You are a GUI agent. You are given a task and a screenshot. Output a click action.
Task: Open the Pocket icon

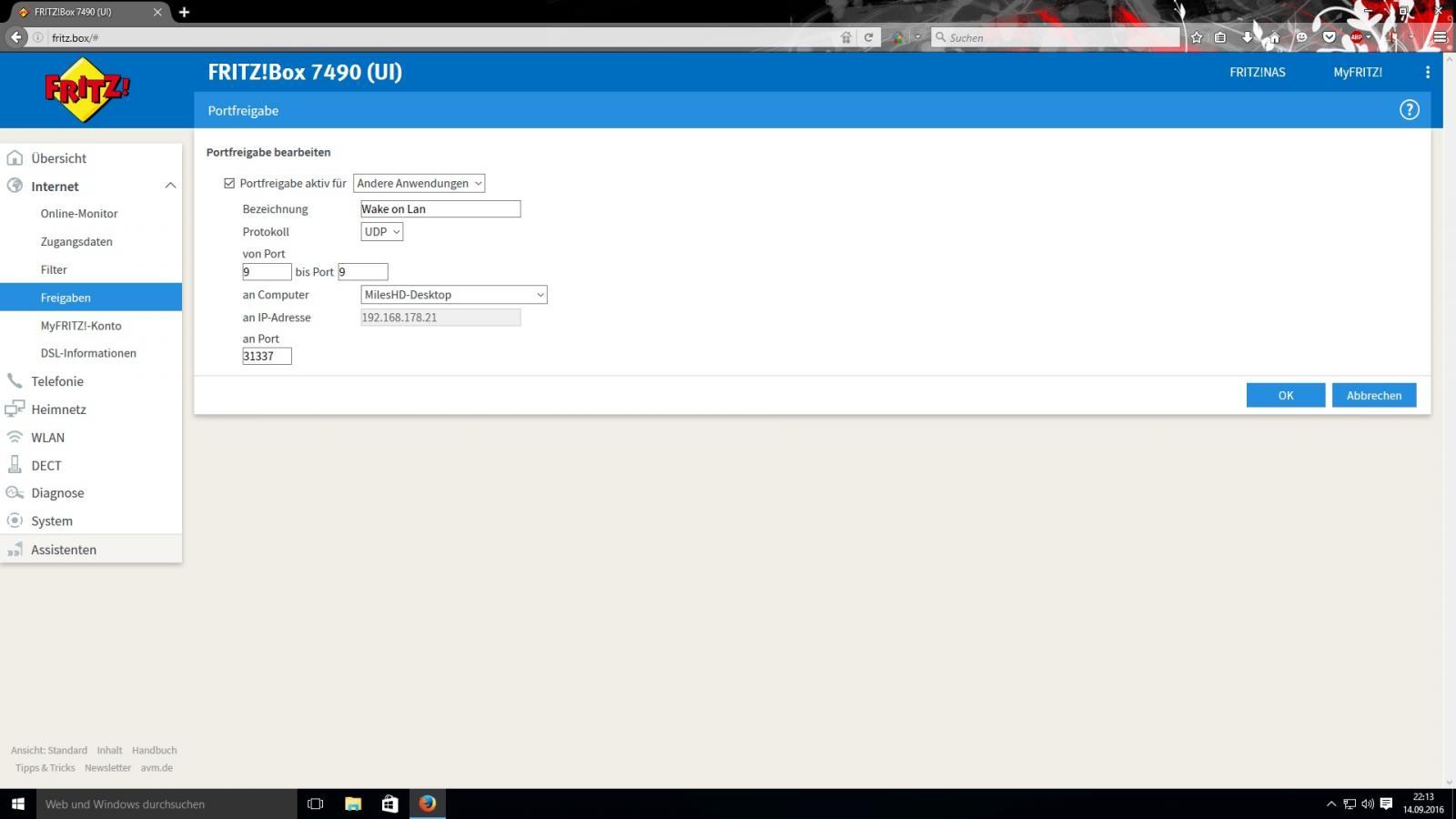[x=1330, y=37]
